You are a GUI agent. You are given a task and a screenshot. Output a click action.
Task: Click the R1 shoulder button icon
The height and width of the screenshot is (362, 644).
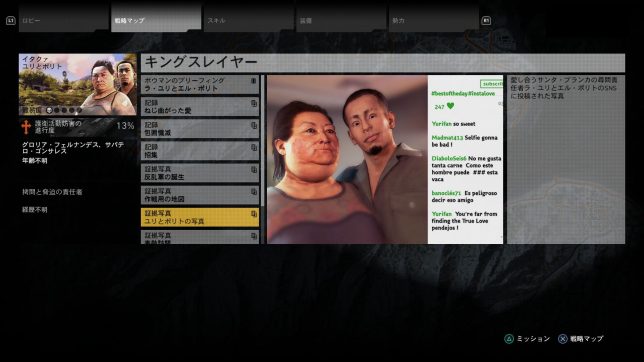pyautogui.click(x=486, y=21)
